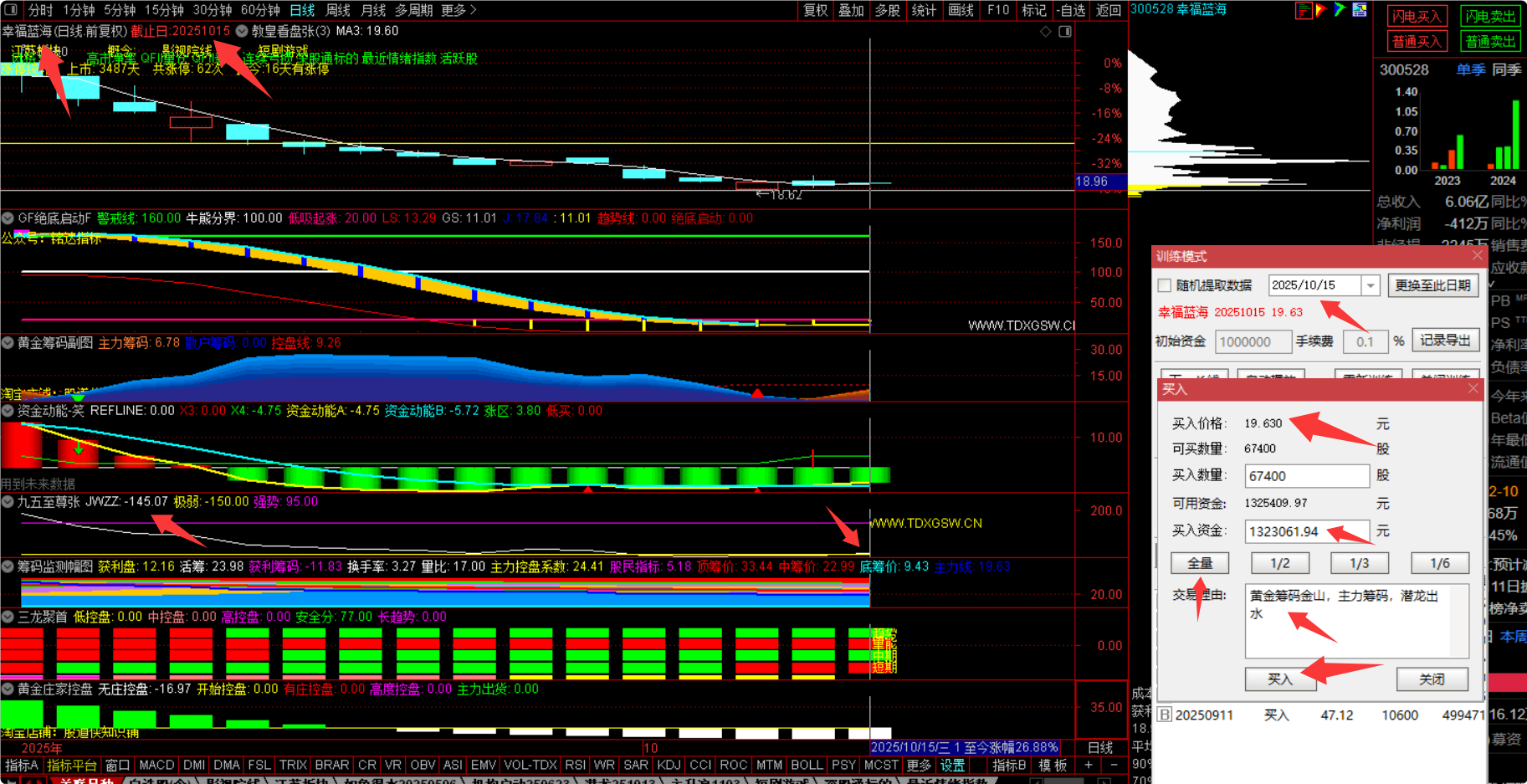Screen dimensions: 1527x784
Task: Open the 更多 timeframe menu
Action: pos(459,10)
